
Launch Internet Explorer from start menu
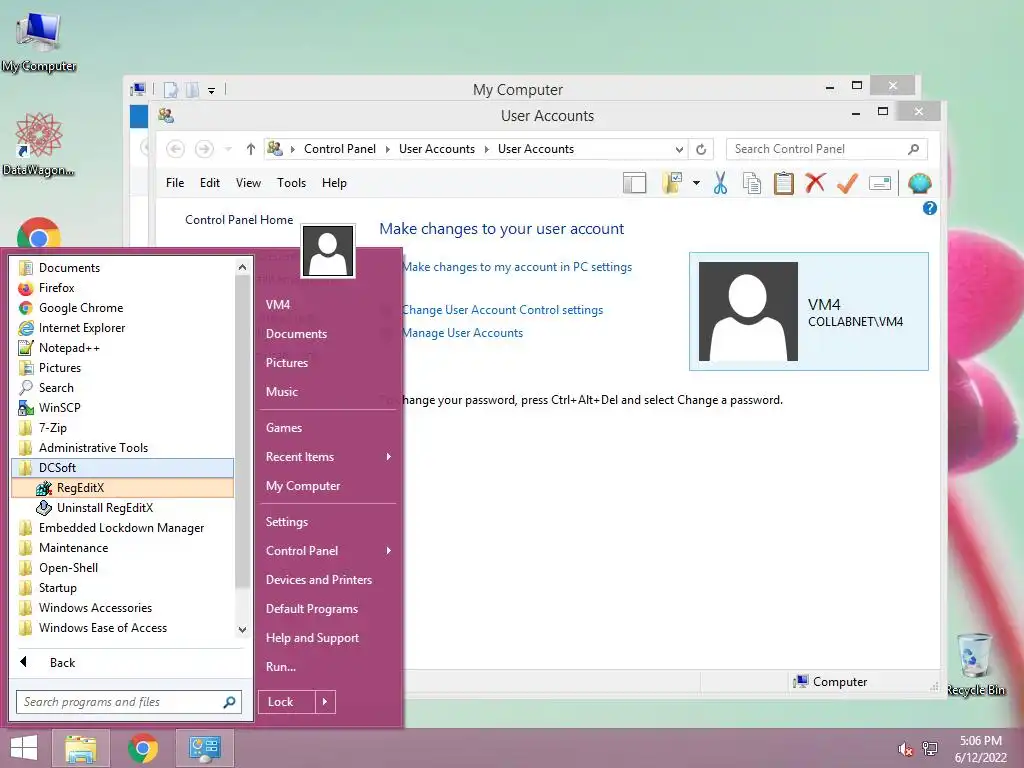point(123,328)
